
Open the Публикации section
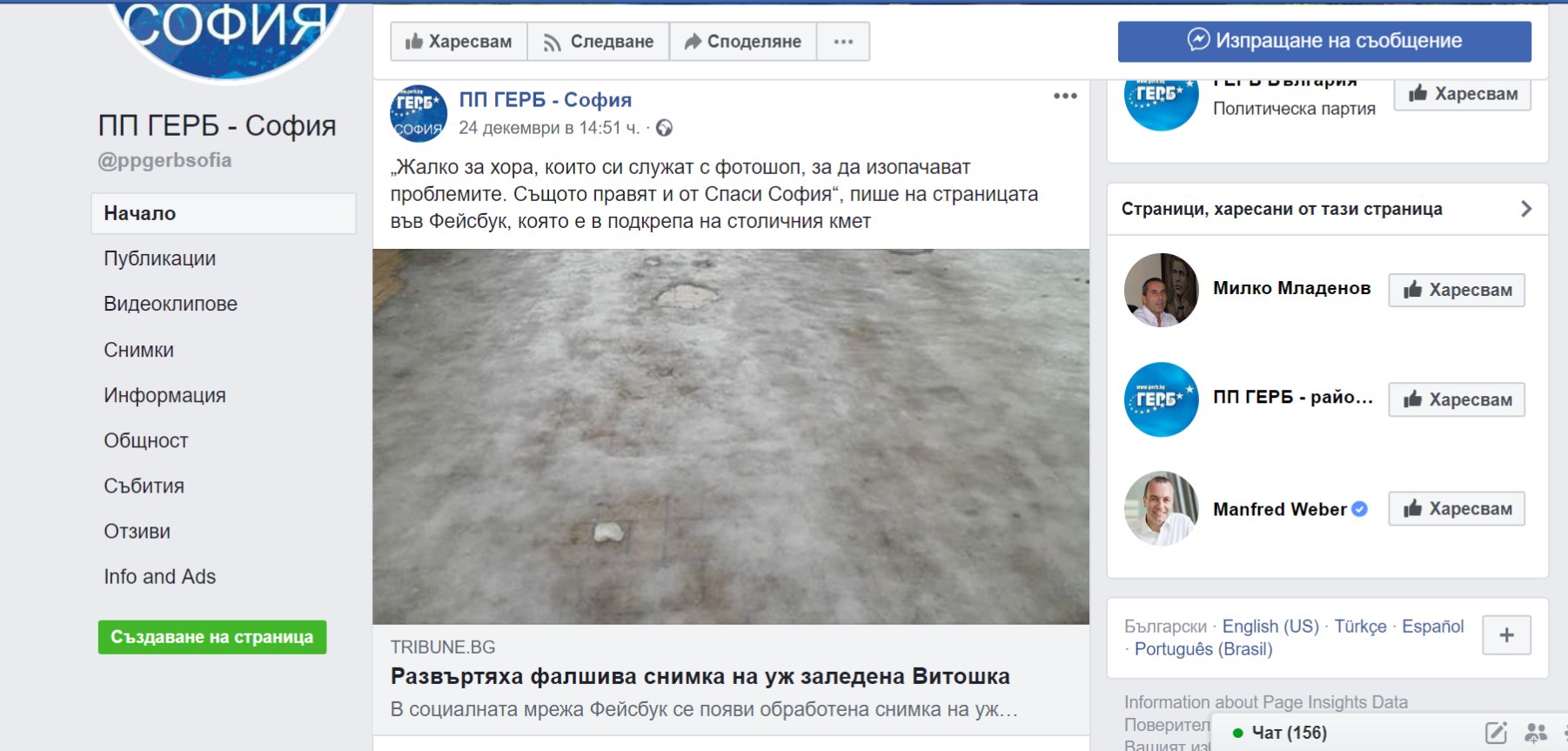tap(160, 258)
